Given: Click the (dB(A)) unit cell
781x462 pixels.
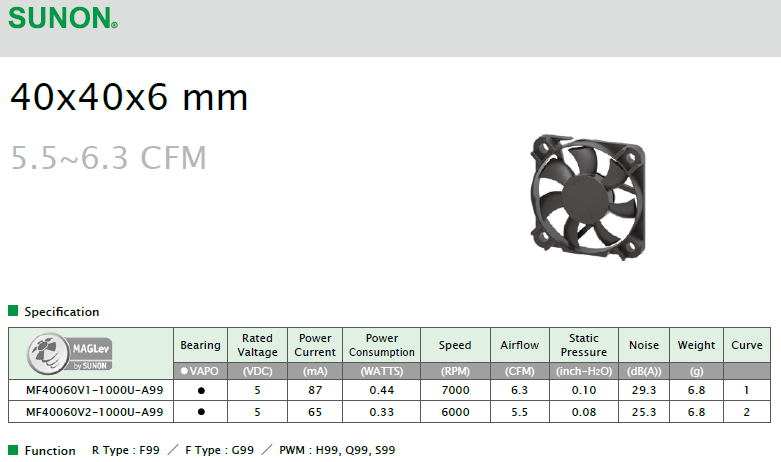Looking at the screenshot, I should (644, 371).
